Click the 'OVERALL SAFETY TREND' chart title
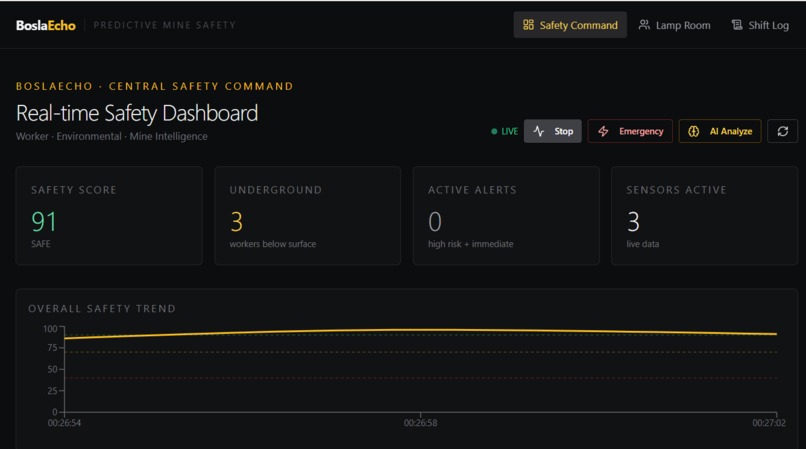Screen dimensions: 806x449 pyautogui.click(x=102, y=309)
